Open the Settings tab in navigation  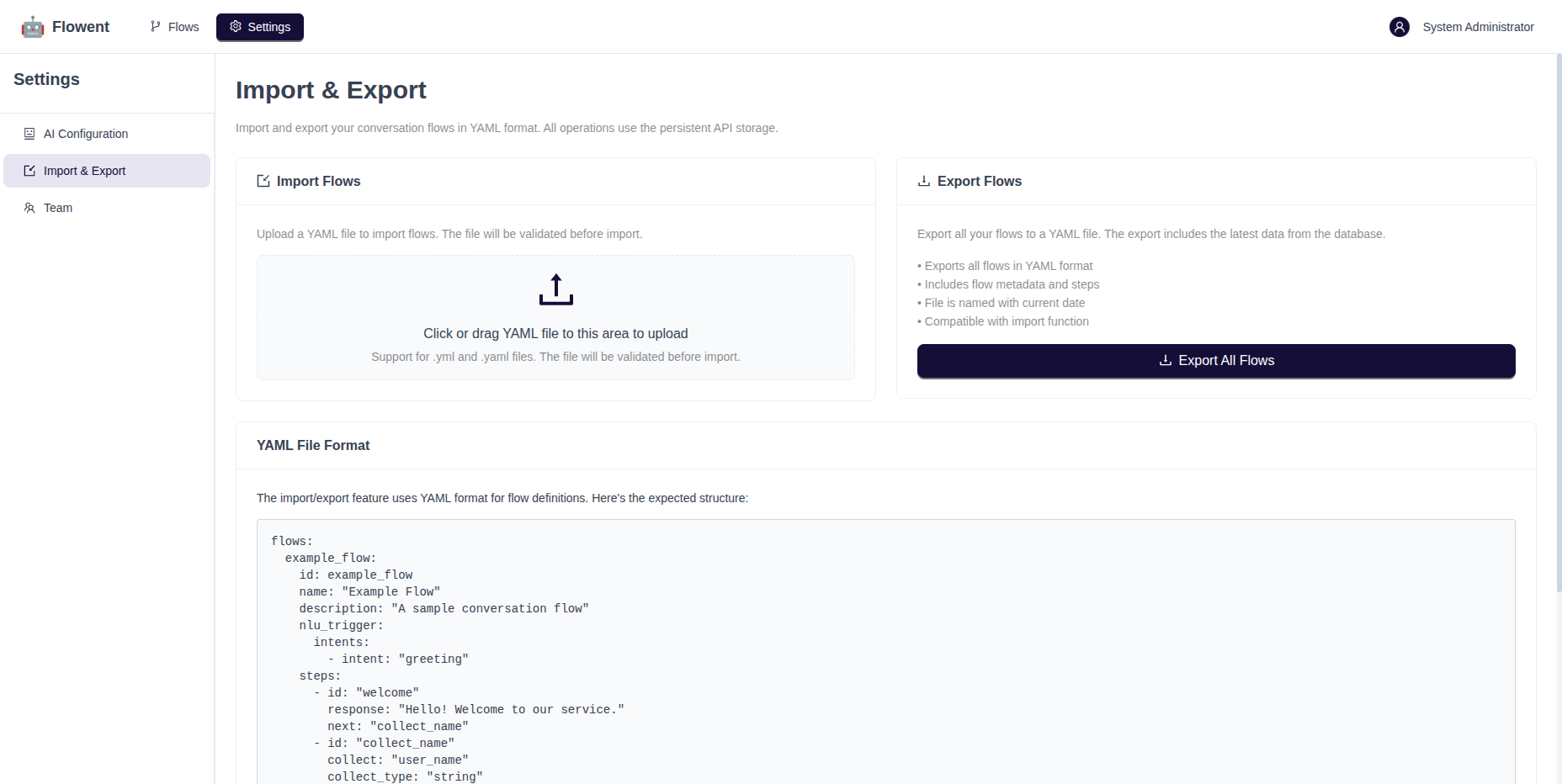click(x=260, y=27)
